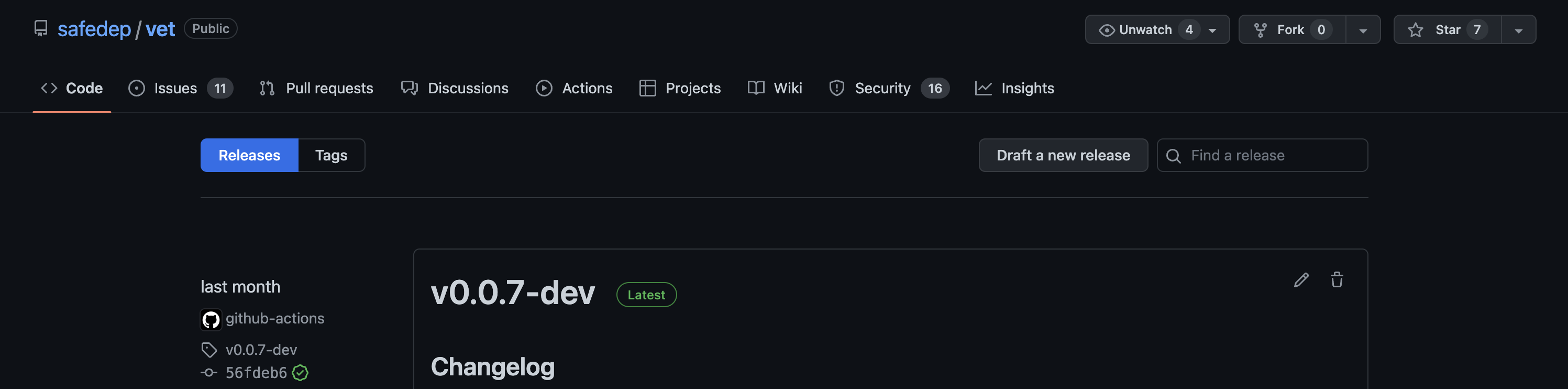This screenshot has width=1568, height=389.
Task: Click the last month release date
Action: [240, 287]
